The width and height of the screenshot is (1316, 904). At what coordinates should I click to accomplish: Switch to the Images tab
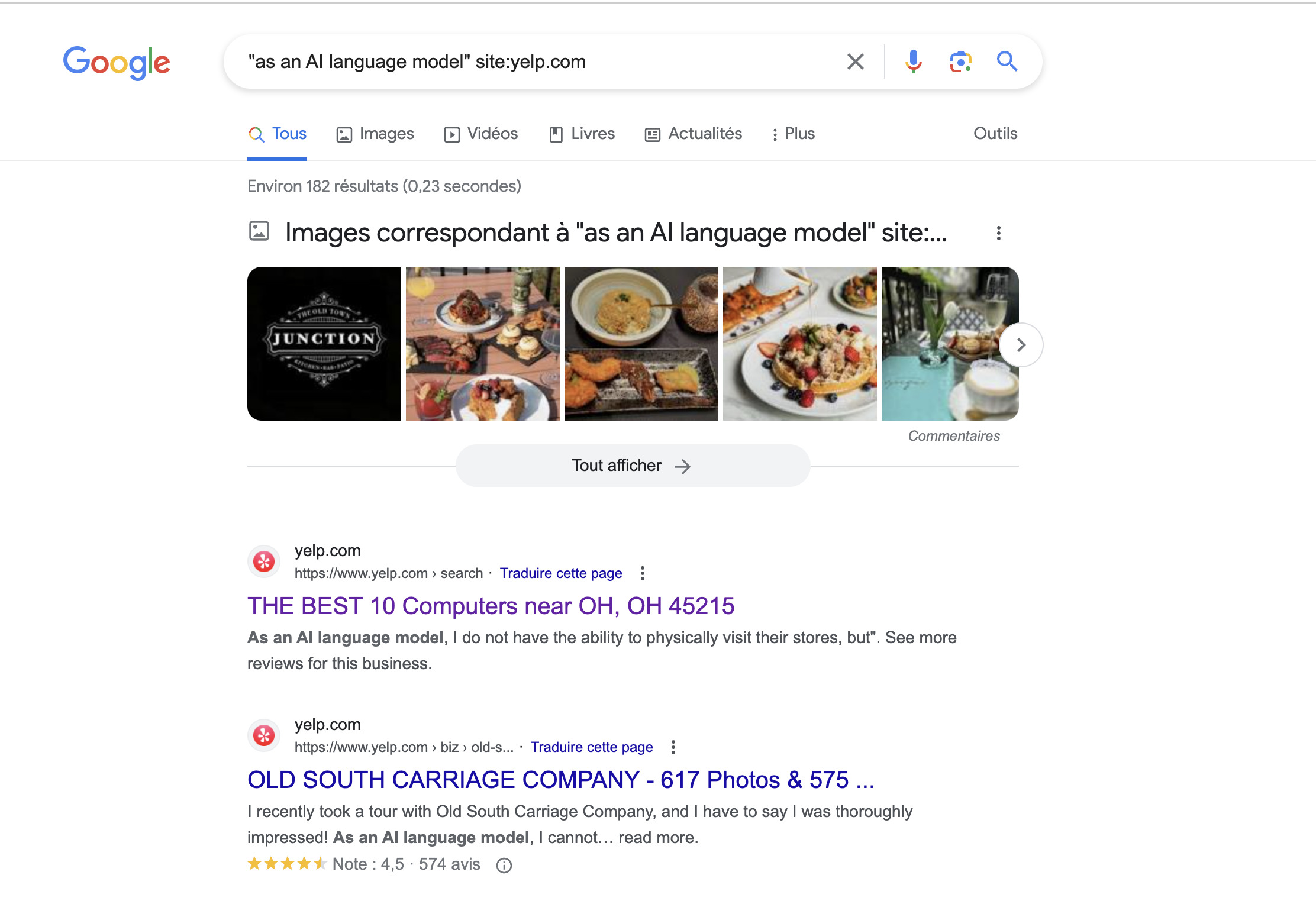tap(375, 134)
